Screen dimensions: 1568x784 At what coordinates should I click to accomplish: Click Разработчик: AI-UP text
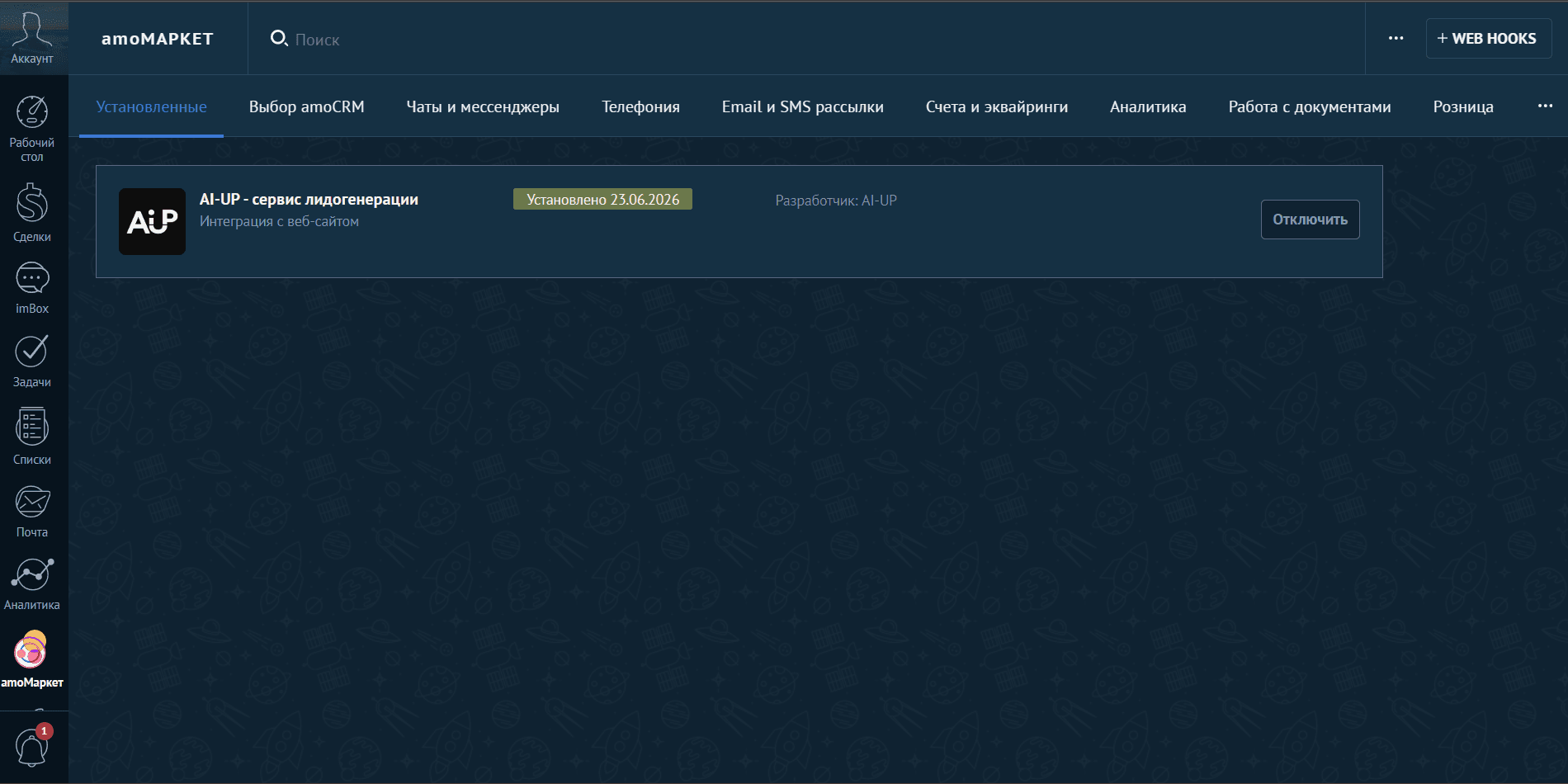click(x=836, y=201)
